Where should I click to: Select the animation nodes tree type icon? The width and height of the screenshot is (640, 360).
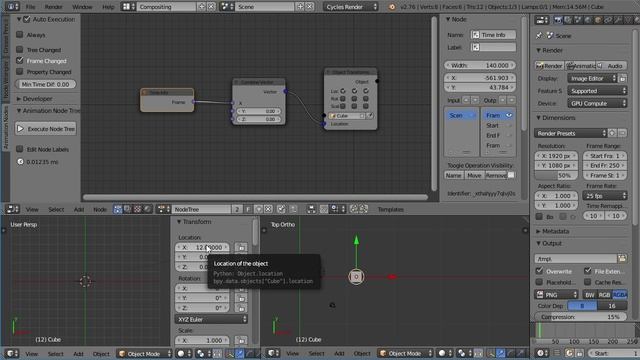pyautogui.click(x=118, y=209)
